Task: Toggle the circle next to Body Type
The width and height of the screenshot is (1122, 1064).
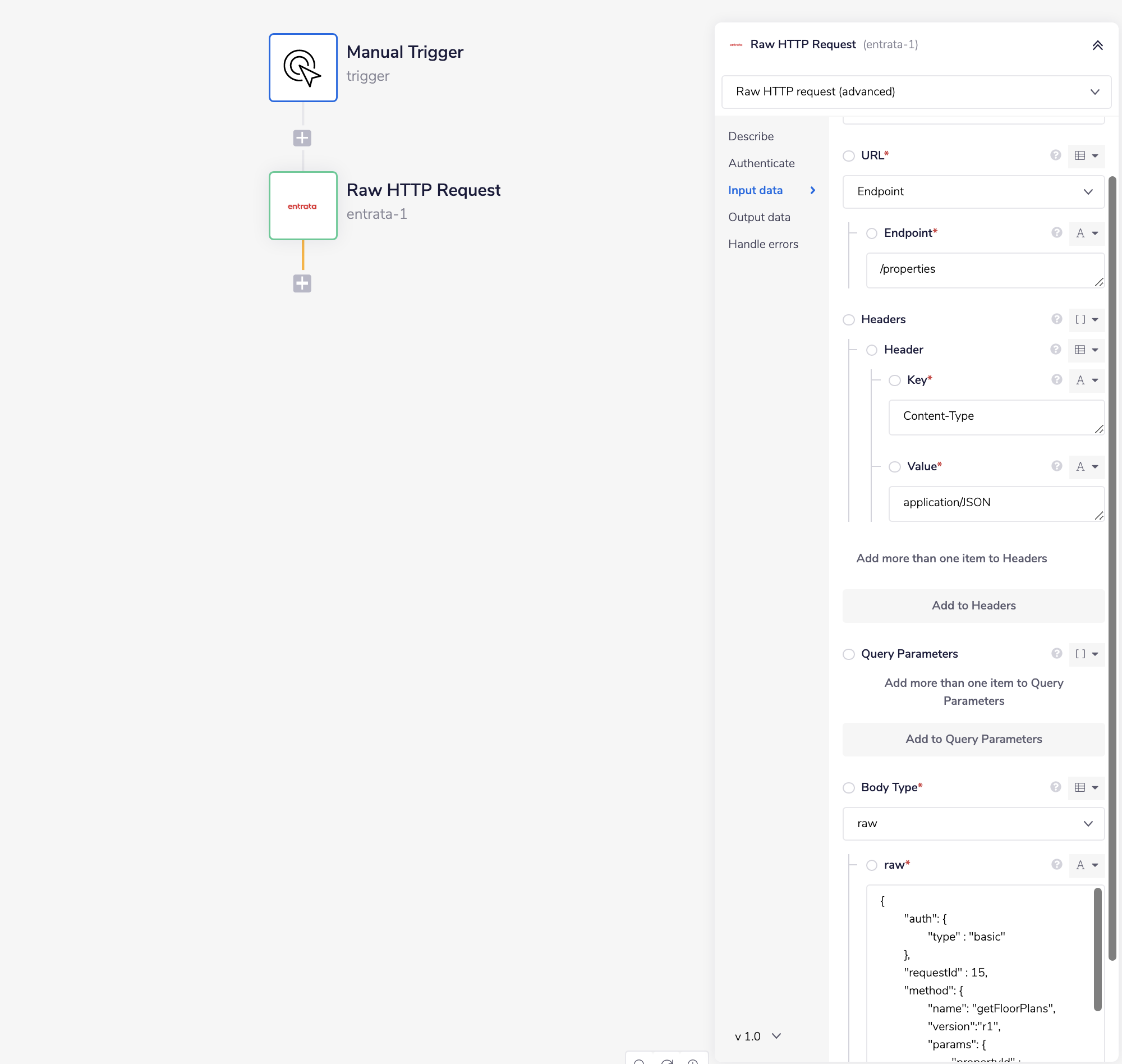Action: click(x=848, y=788)
